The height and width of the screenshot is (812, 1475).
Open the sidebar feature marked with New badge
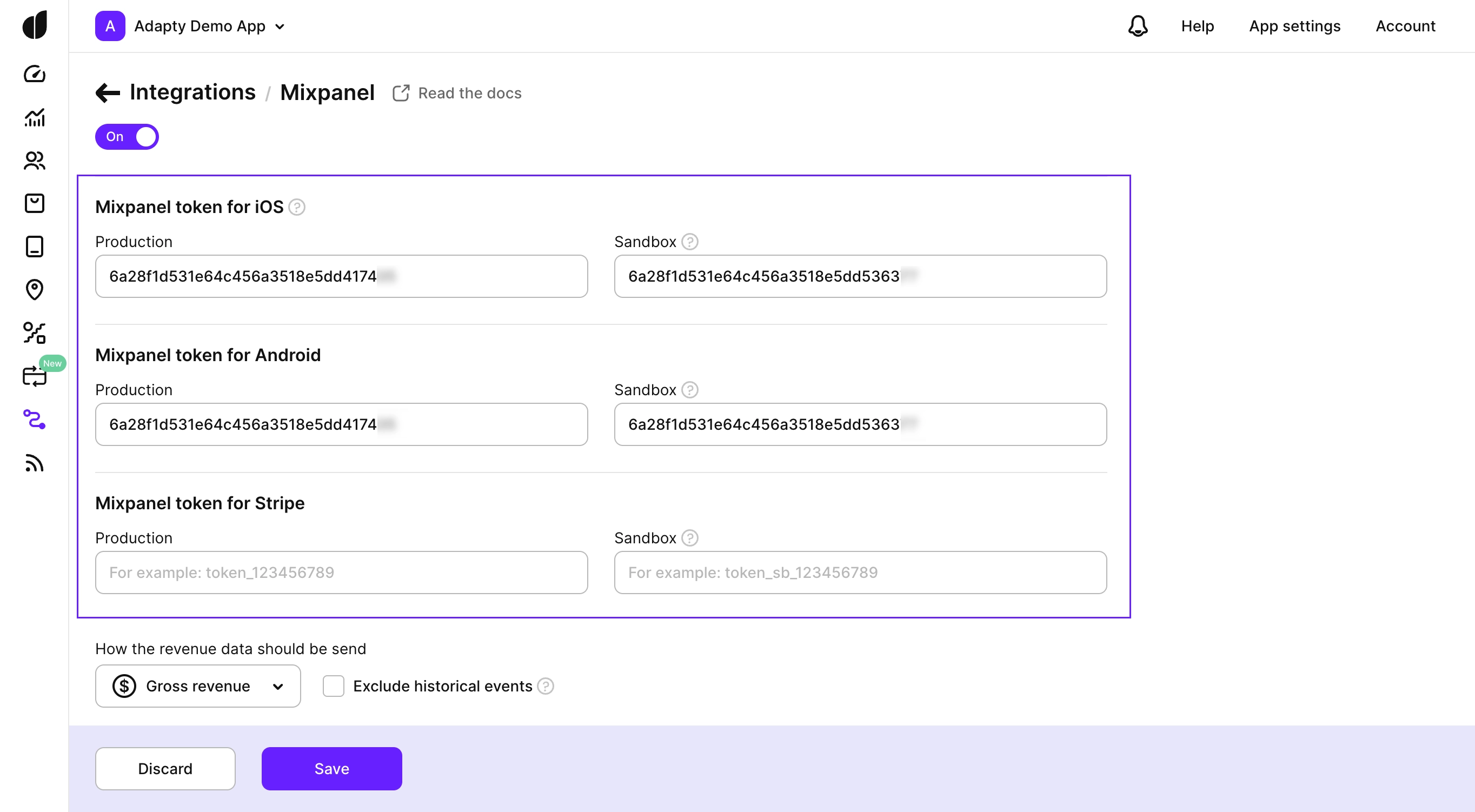35,376
